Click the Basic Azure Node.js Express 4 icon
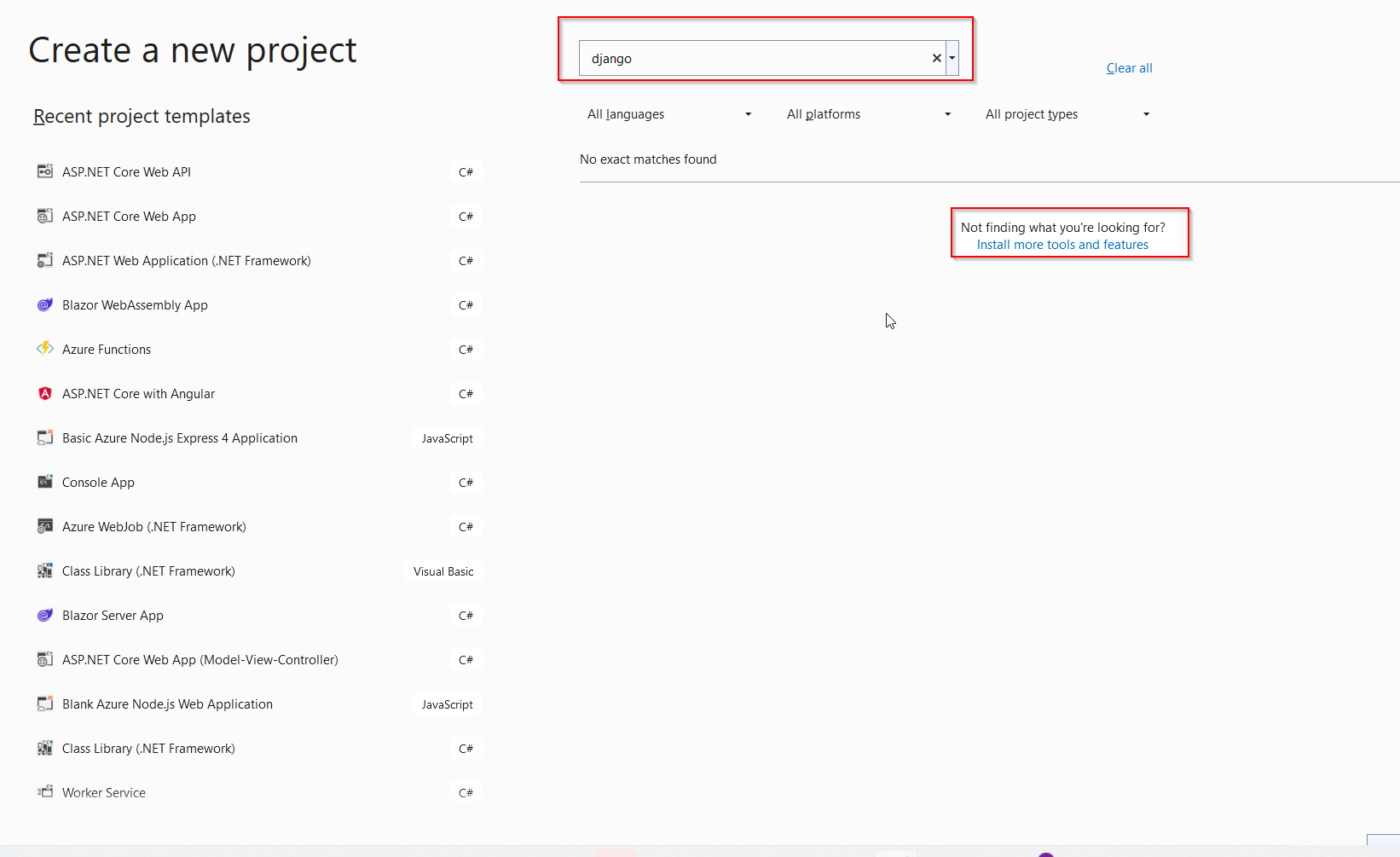1400x857 pixels. tap(45, 437)
